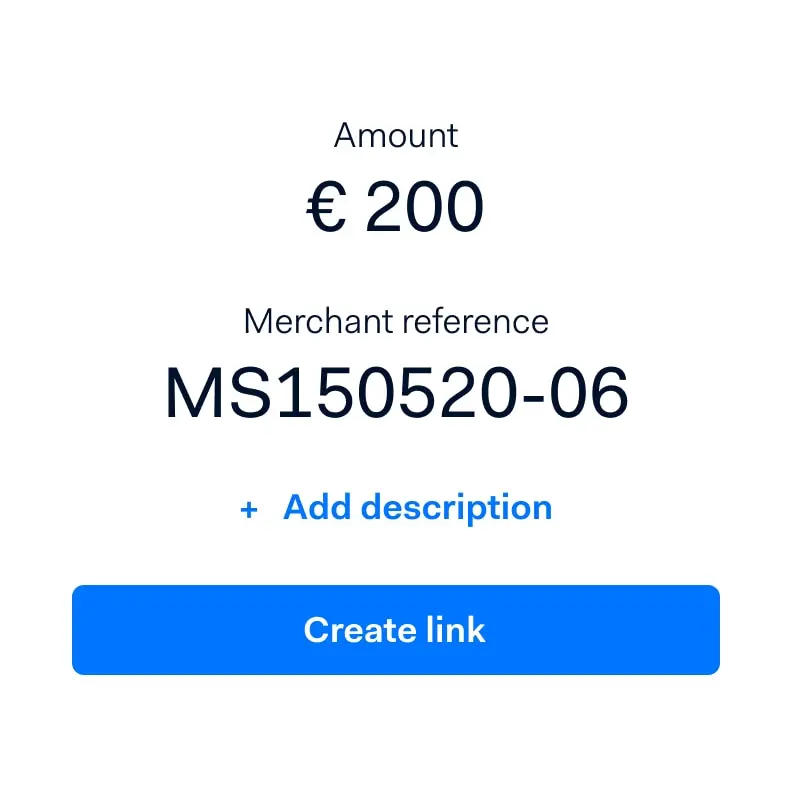Focus the € 200 amount field

point(396,210)
